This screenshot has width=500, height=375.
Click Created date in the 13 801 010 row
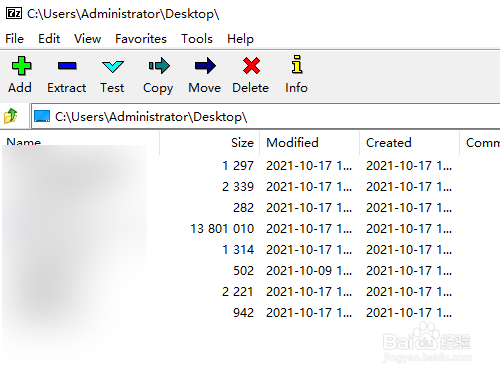(x=409, y=229)
